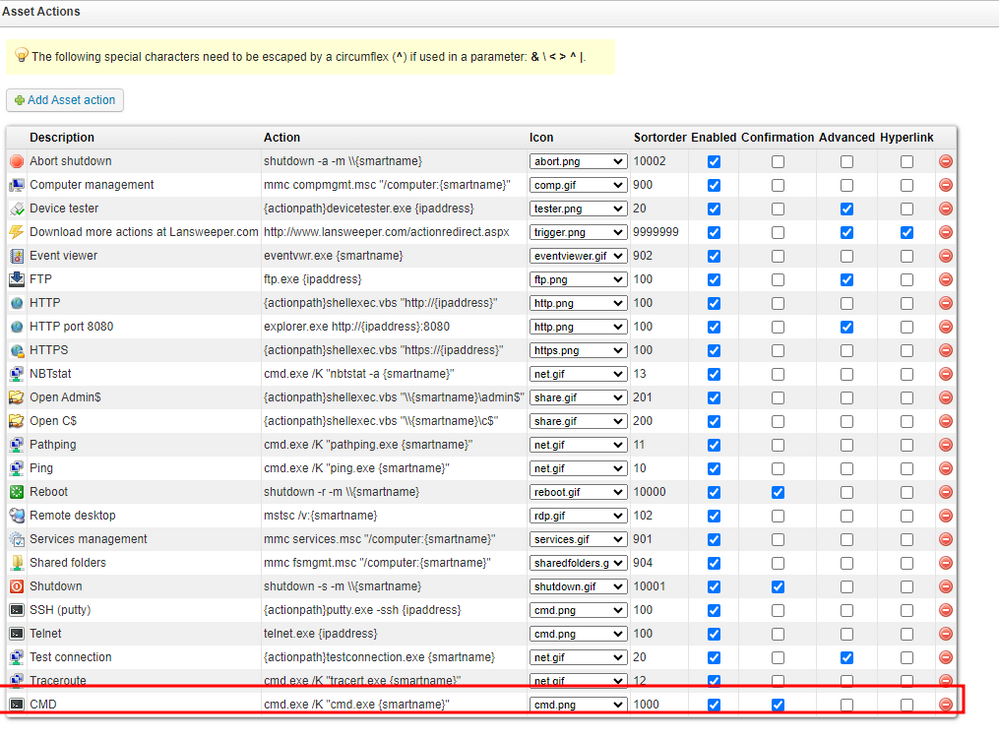
Task: Uncheck Confirmation for the Reboot action
Action: [x=778, y=492]
